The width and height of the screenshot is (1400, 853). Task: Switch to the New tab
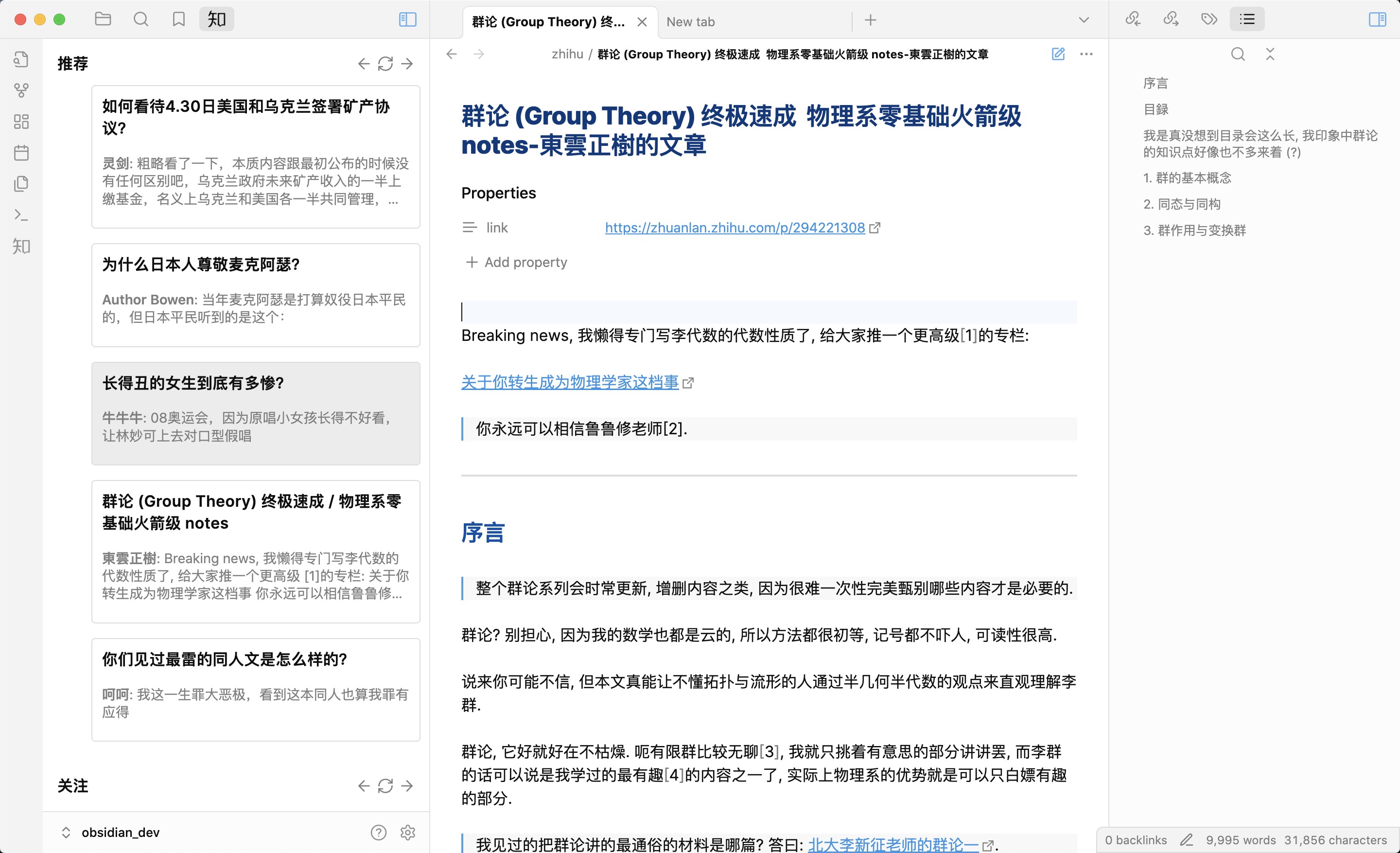tap(690, 21)
